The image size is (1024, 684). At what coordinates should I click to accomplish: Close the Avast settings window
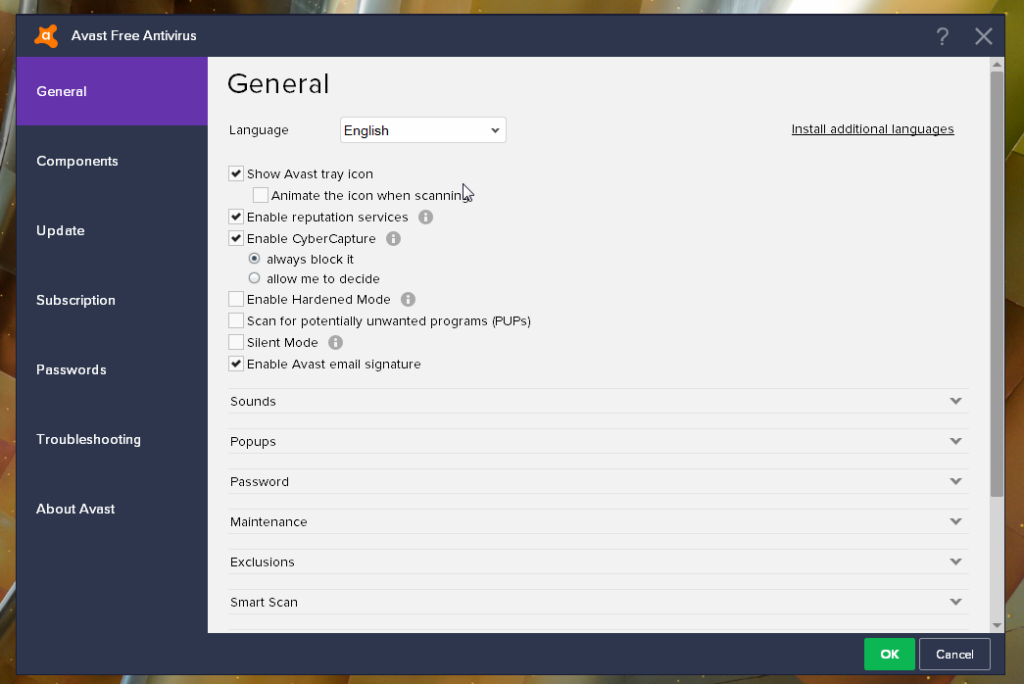point(984,36)
